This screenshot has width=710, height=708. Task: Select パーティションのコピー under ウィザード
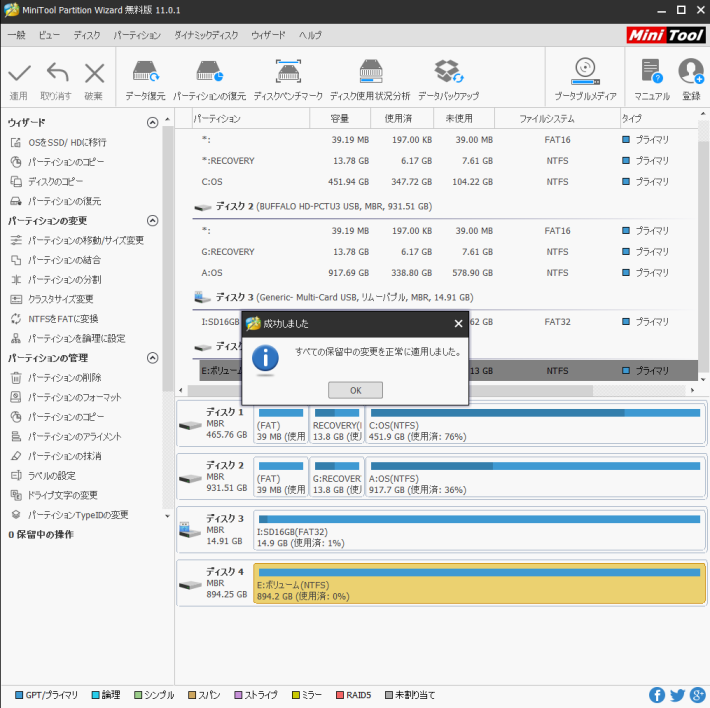pos(57,162)
